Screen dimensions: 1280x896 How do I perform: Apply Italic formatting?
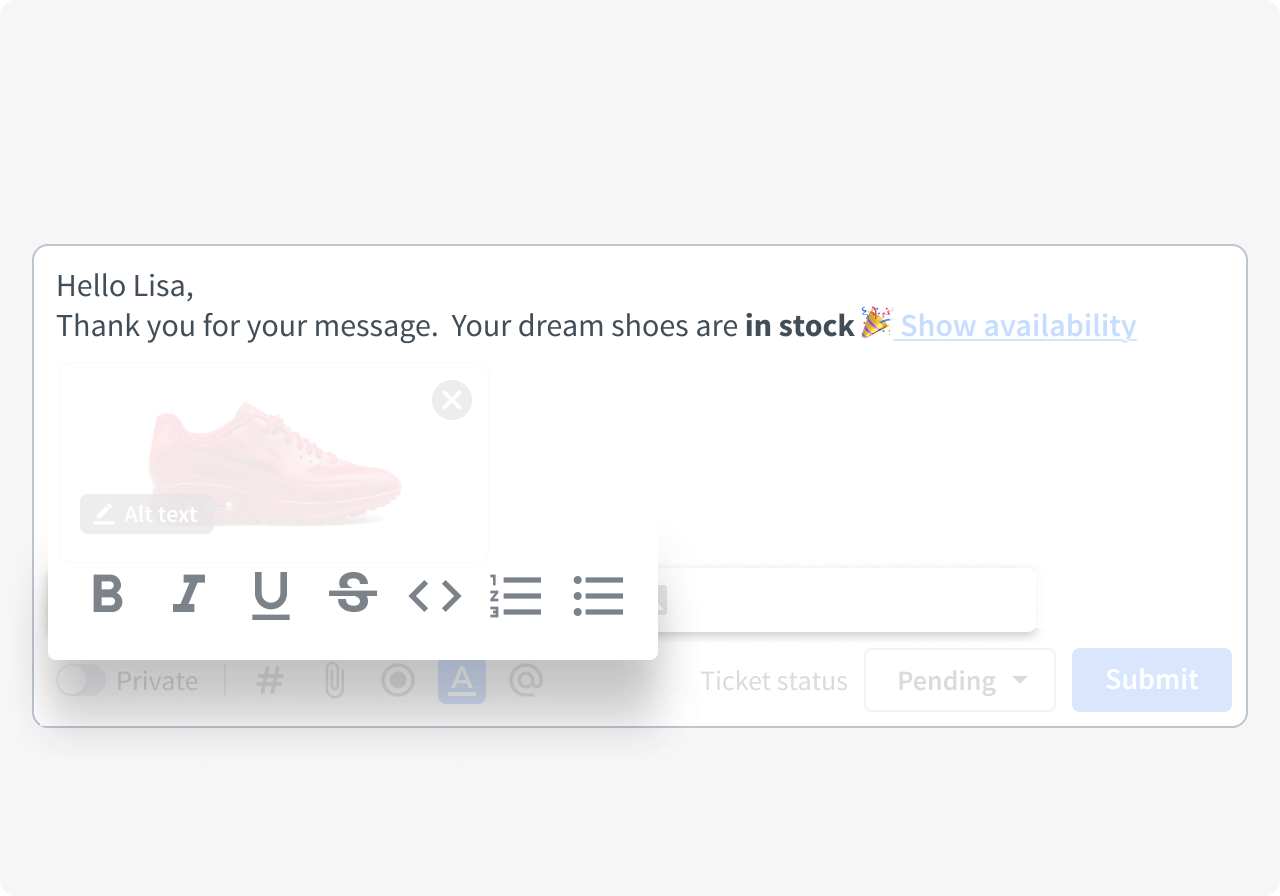[x=189, y=595]
